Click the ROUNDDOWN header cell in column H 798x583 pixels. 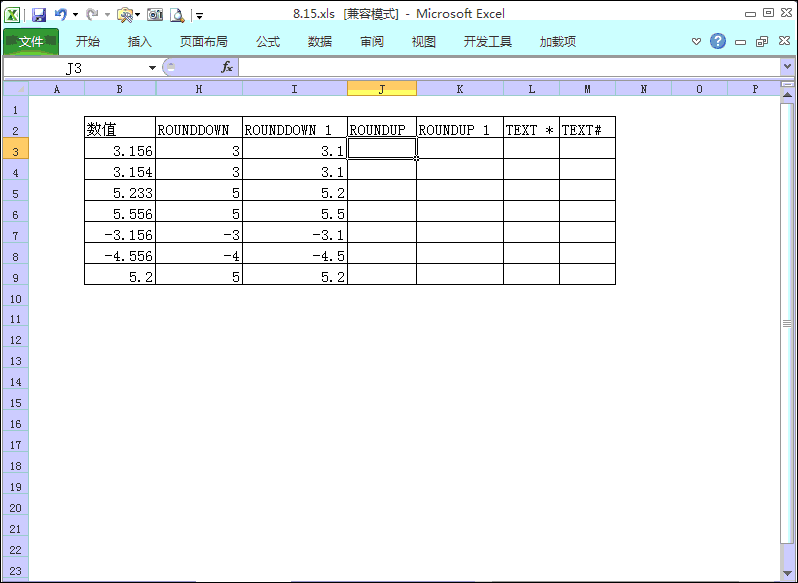[x=199, y=128]
